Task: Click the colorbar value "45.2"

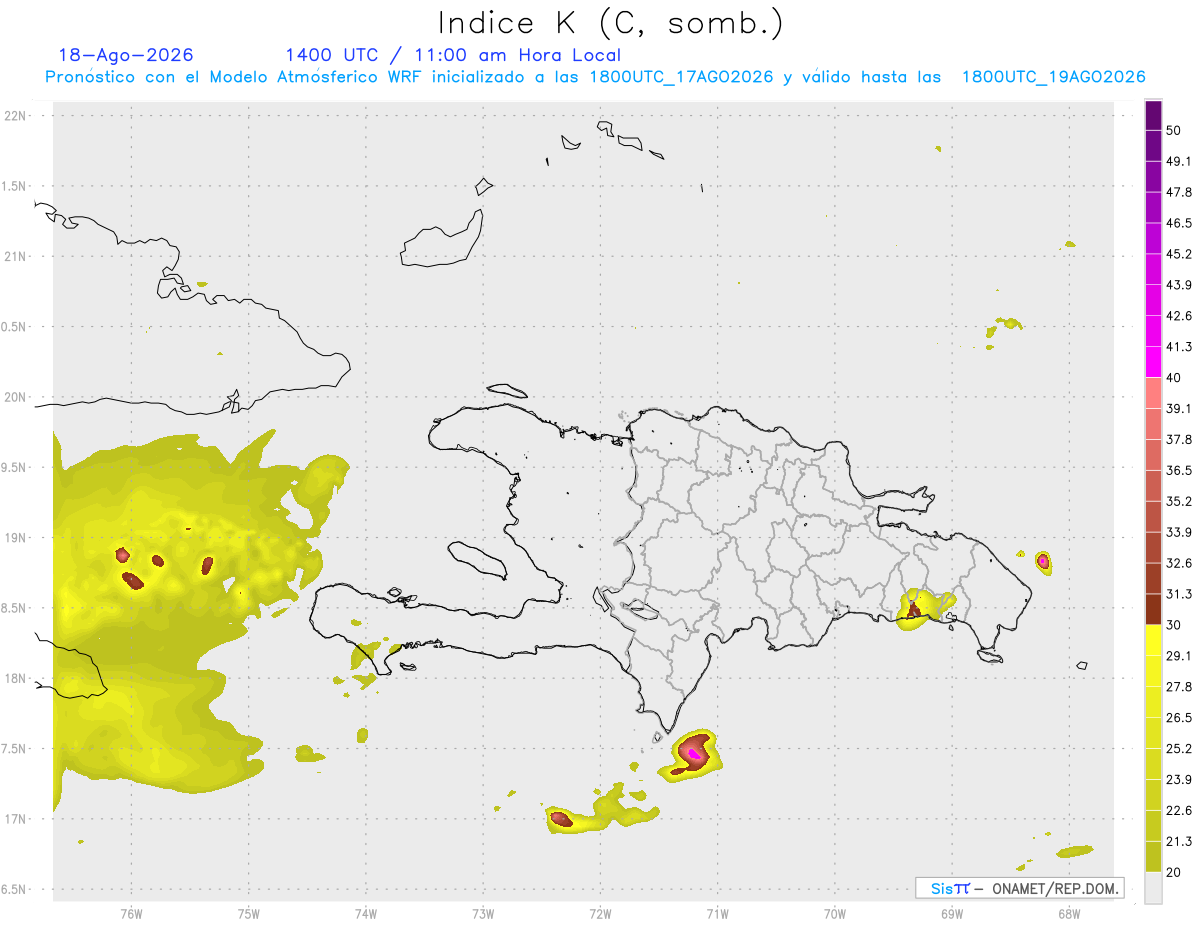Action: 1179,254
